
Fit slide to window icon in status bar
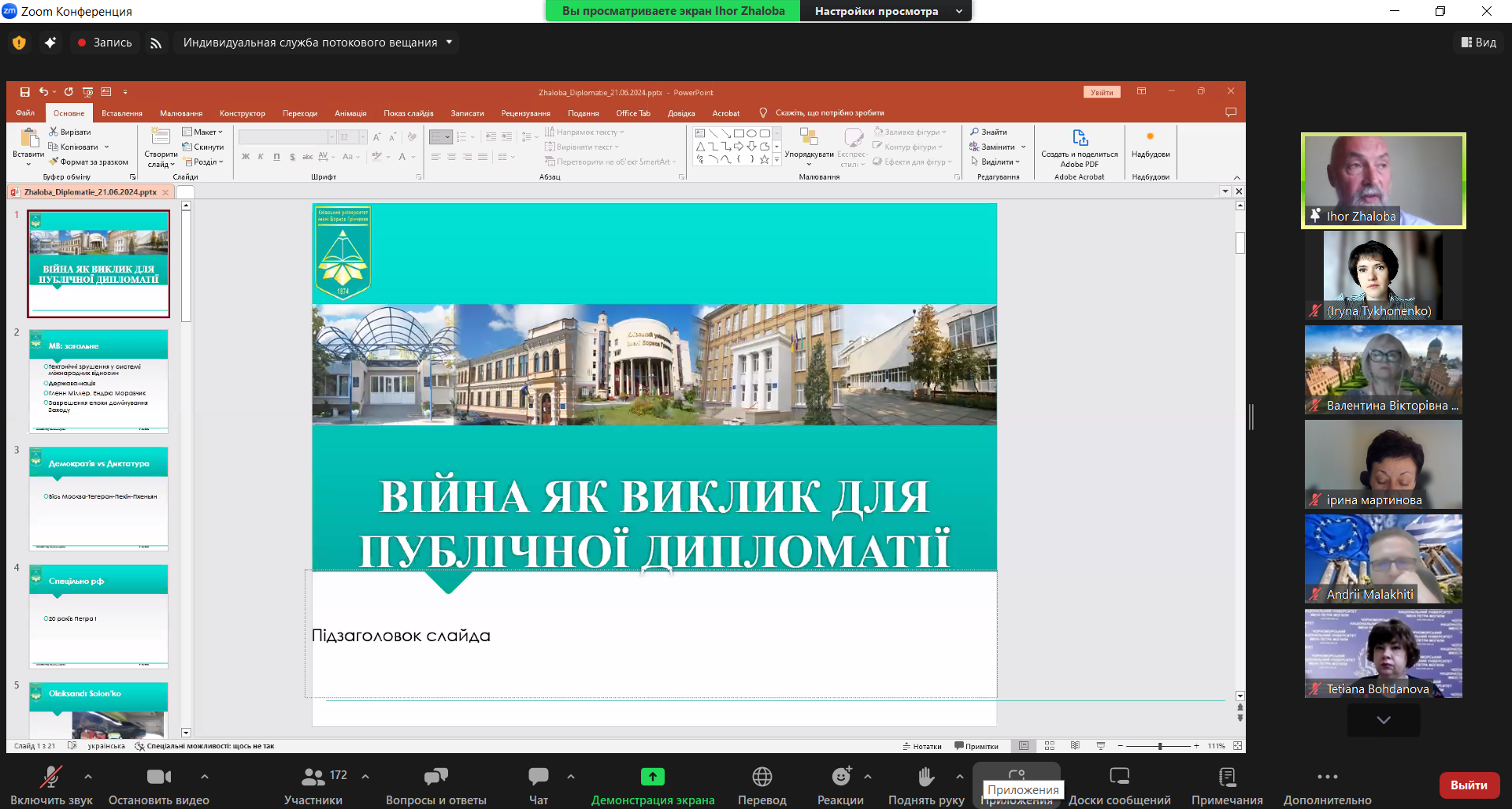(x=1238, y=745)
